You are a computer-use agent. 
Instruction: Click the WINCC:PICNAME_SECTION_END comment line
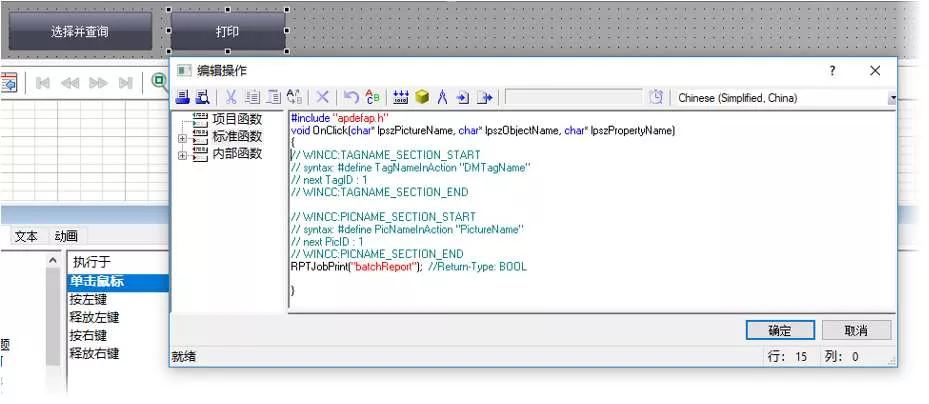click(377, 254)
